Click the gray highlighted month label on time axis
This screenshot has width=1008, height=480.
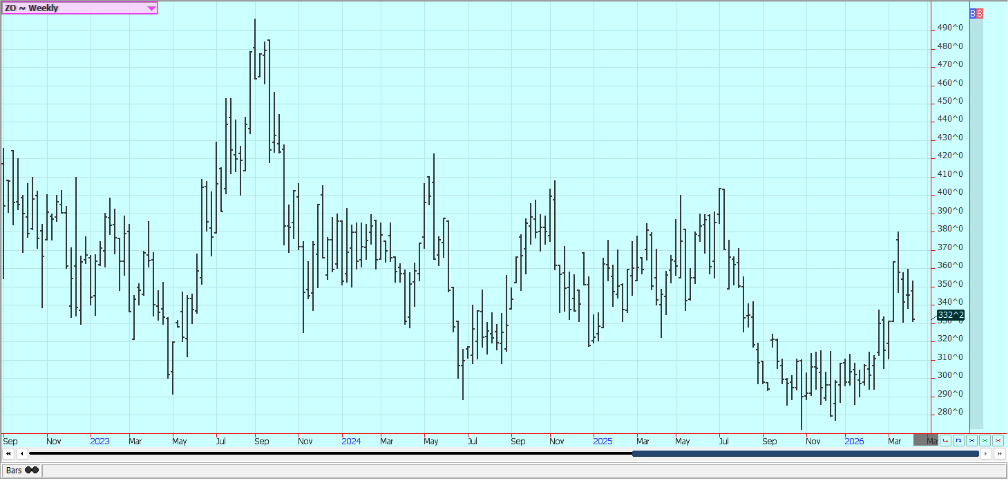(x=926, y=440)
